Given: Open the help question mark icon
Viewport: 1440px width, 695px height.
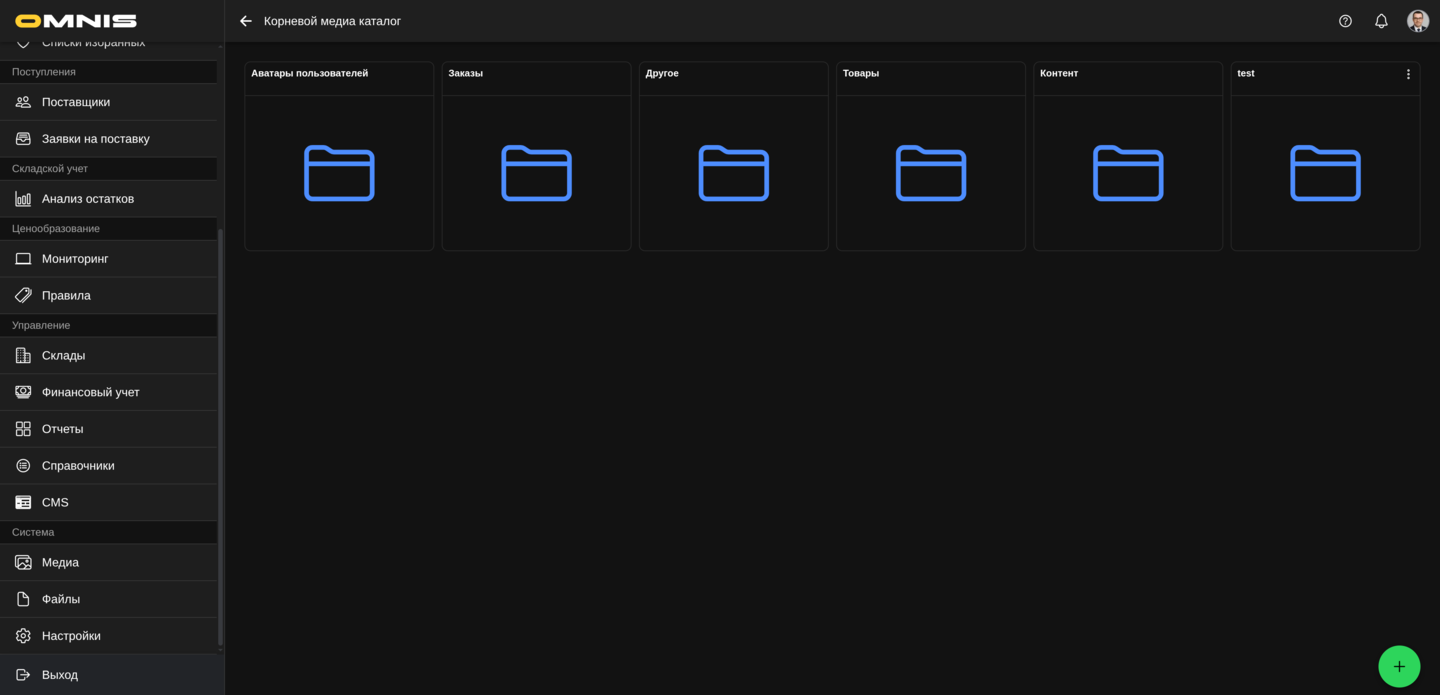Looking at the screenshot, I should [x=1345, y=21].
